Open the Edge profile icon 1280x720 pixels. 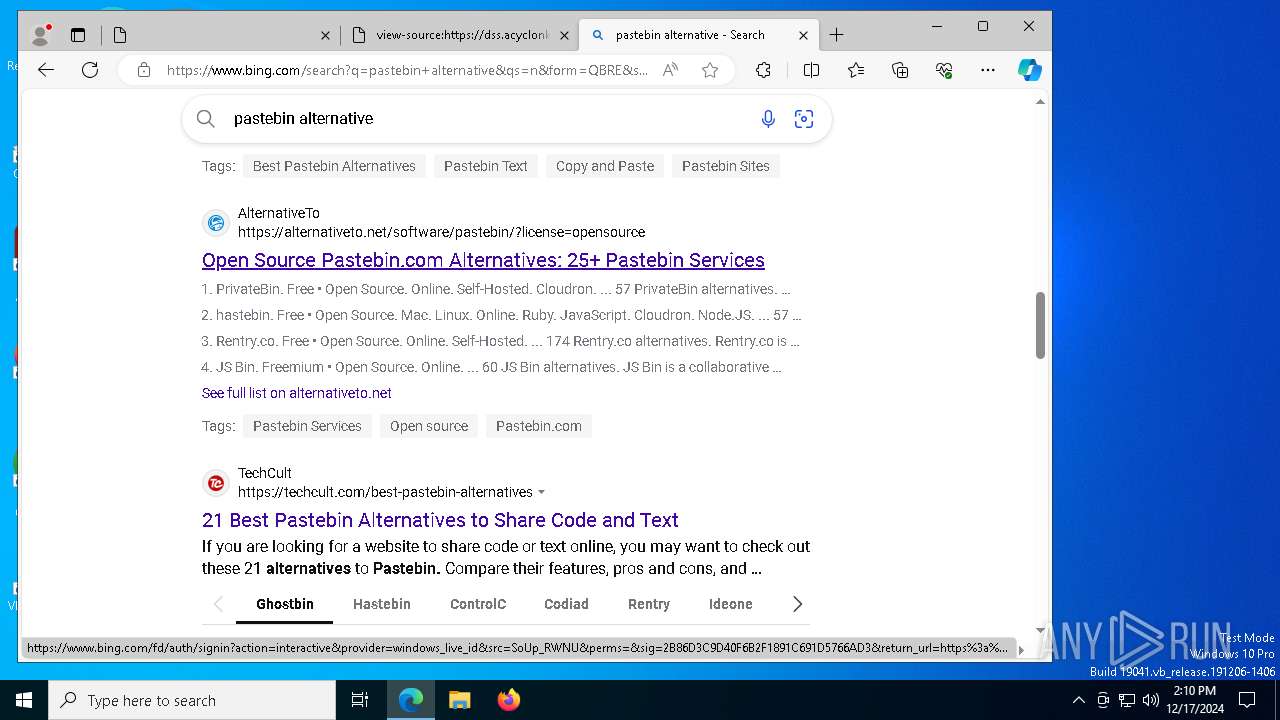[41, 35]
